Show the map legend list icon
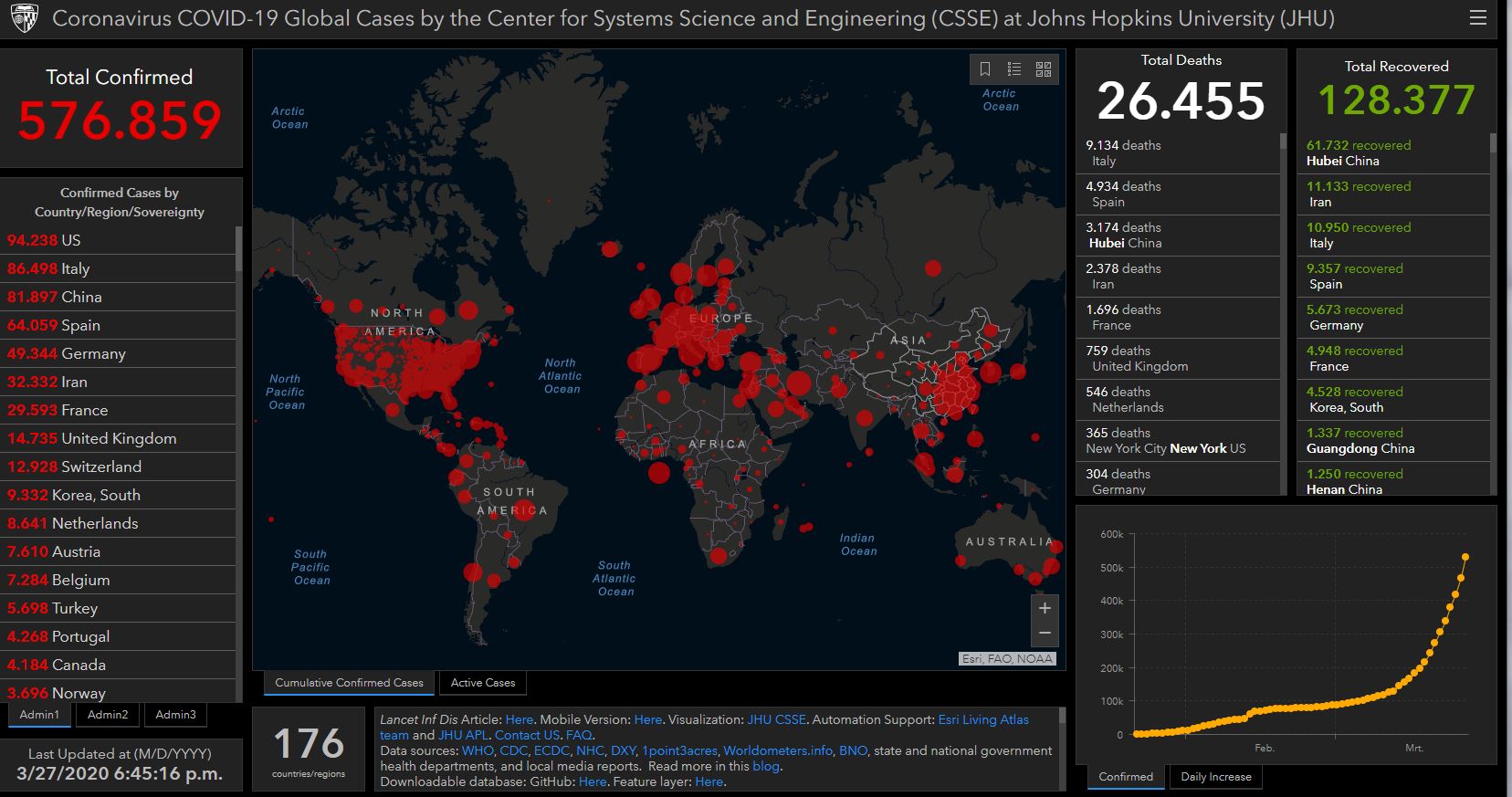Image resolution: width=1512 pixels, height=797 pixels. pyautogui.click(x=1014, y=69)
